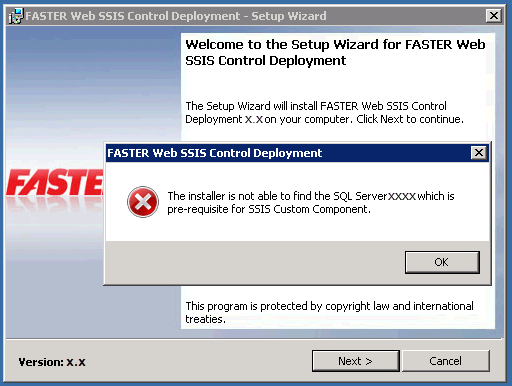Click the SQL Server not found error message
Viewport: 512px width, 386px height.
311,202
